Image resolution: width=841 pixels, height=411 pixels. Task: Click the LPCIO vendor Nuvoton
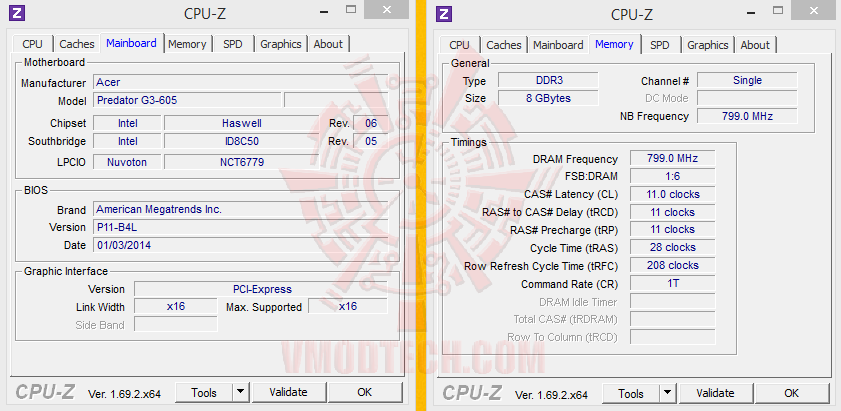point(127,162)
